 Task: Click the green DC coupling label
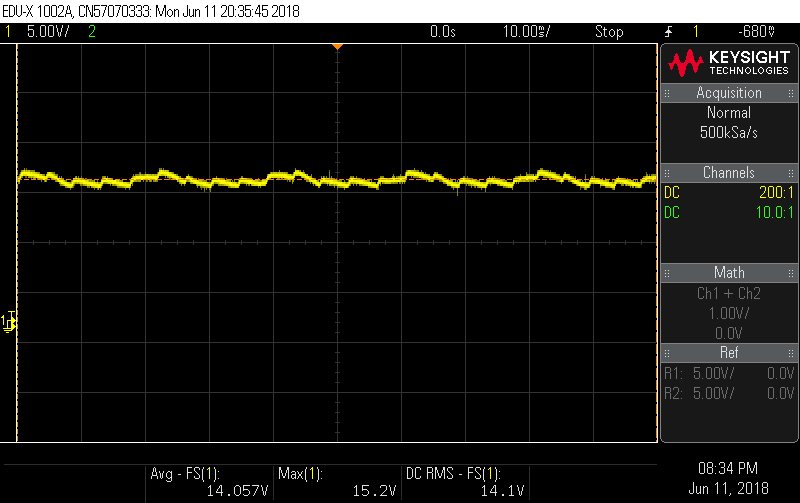pyautogui.click(x=672, y=212)
